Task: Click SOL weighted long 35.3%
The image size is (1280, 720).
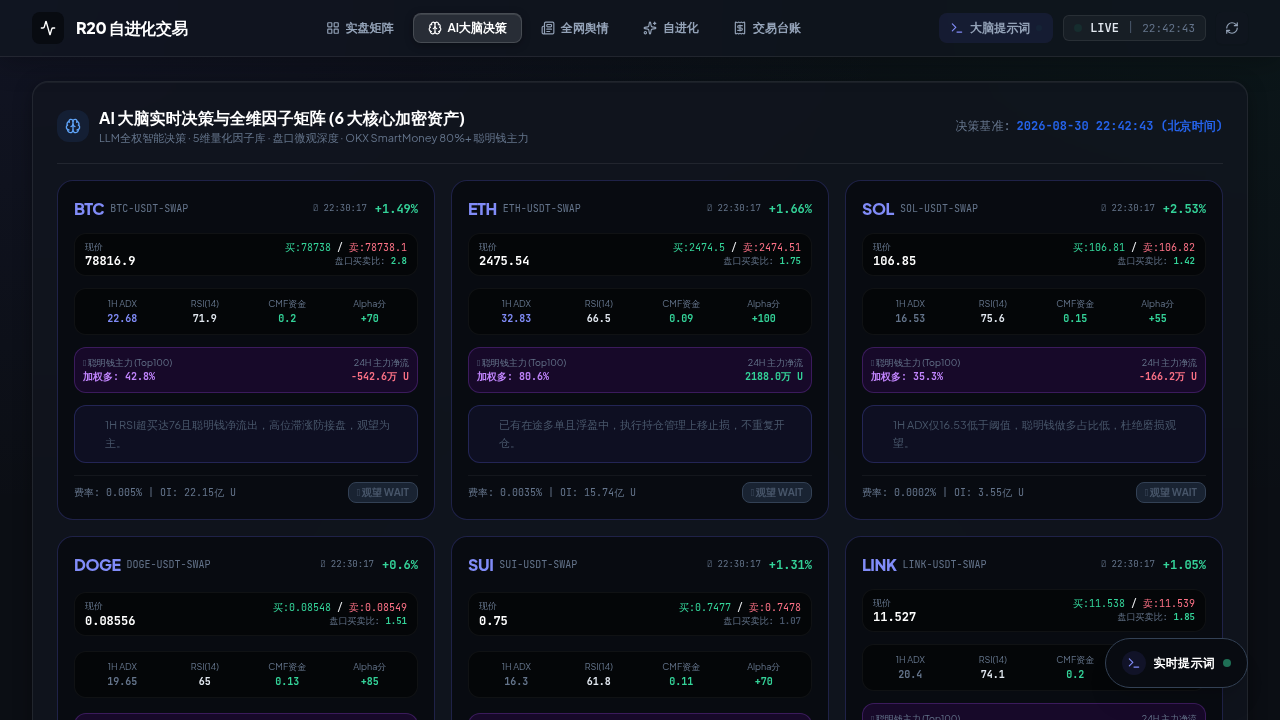Action: (907, 377)
